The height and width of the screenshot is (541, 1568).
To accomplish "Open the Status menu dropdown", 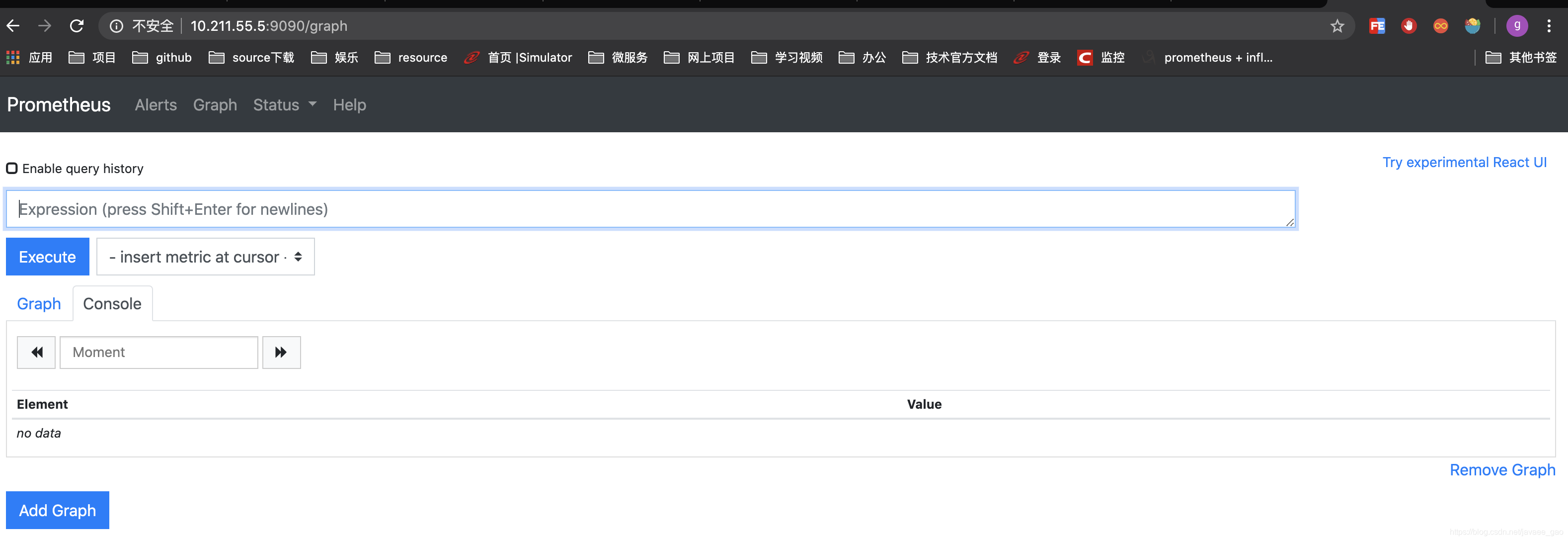I will click(x=284, y=103).
